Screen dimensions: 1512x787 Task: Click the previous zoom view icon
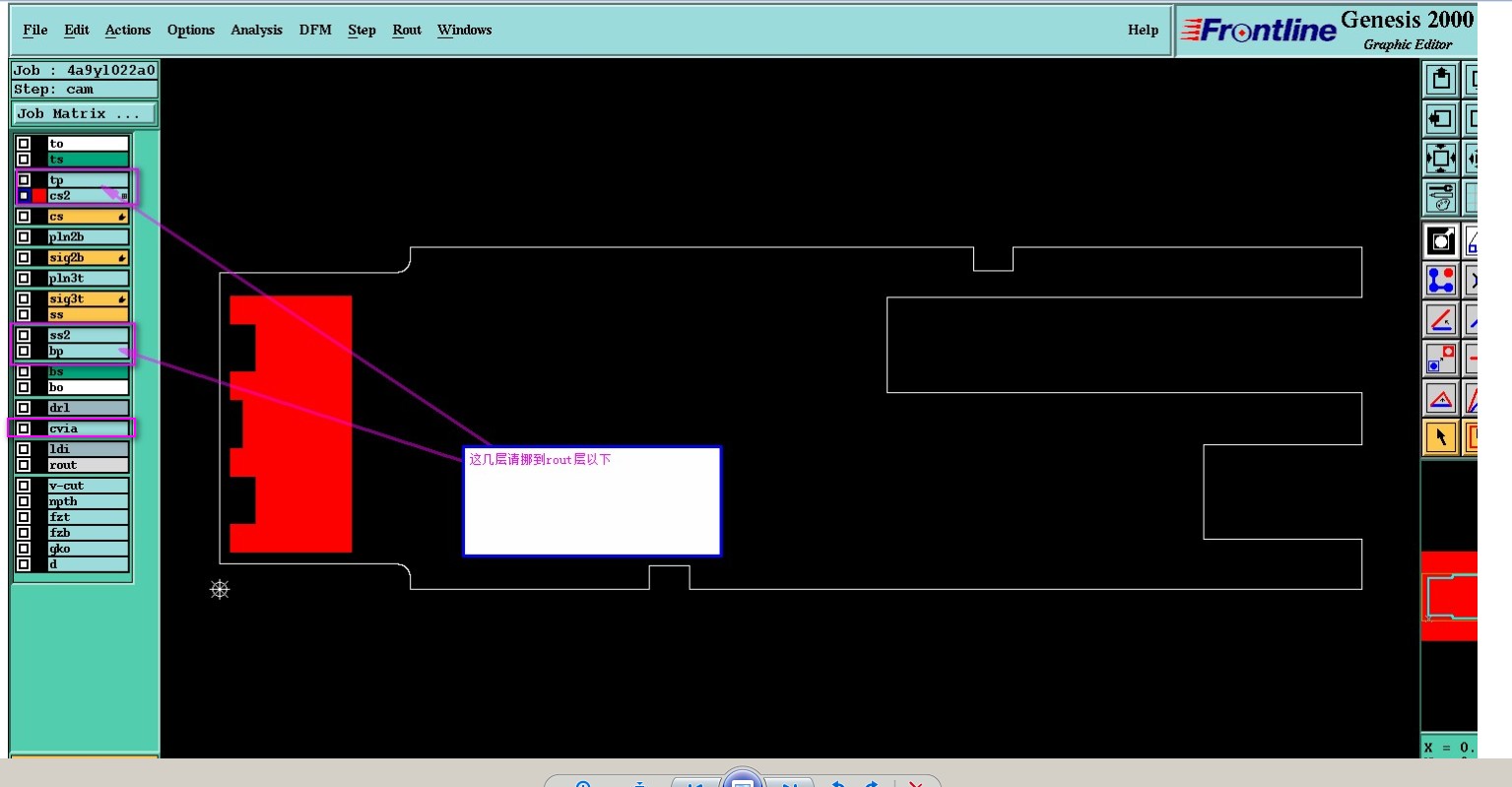1441,119
